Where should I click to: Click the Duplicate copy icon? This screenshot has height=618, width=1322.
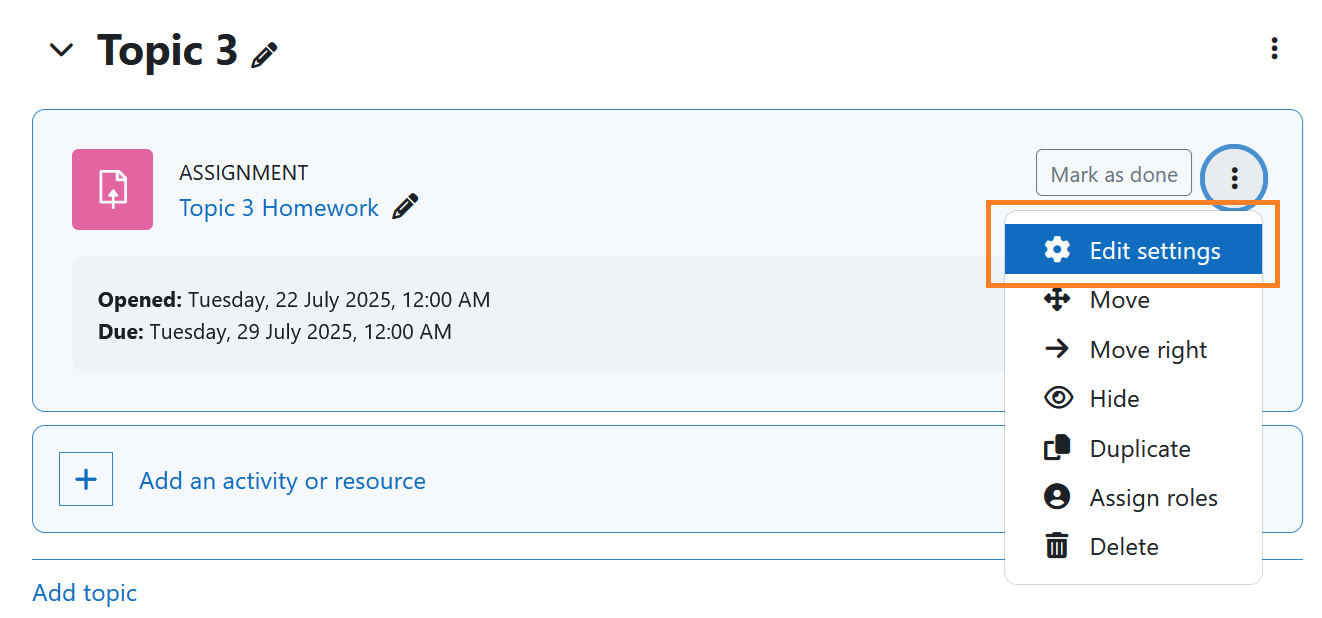1057,448
